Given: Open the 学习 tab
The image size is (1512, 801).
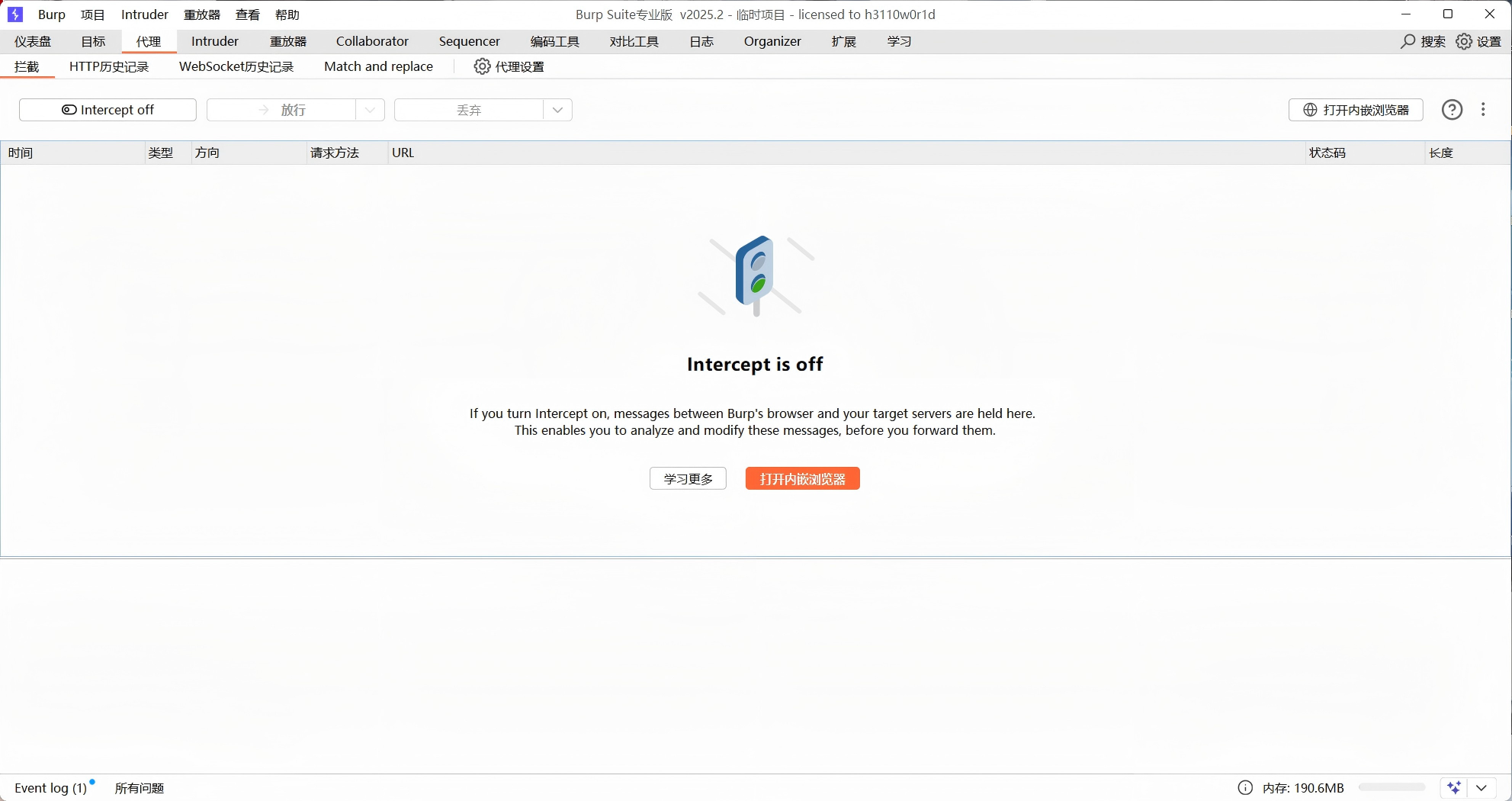Looking at the screenshot, I should [x=900, y=41].
